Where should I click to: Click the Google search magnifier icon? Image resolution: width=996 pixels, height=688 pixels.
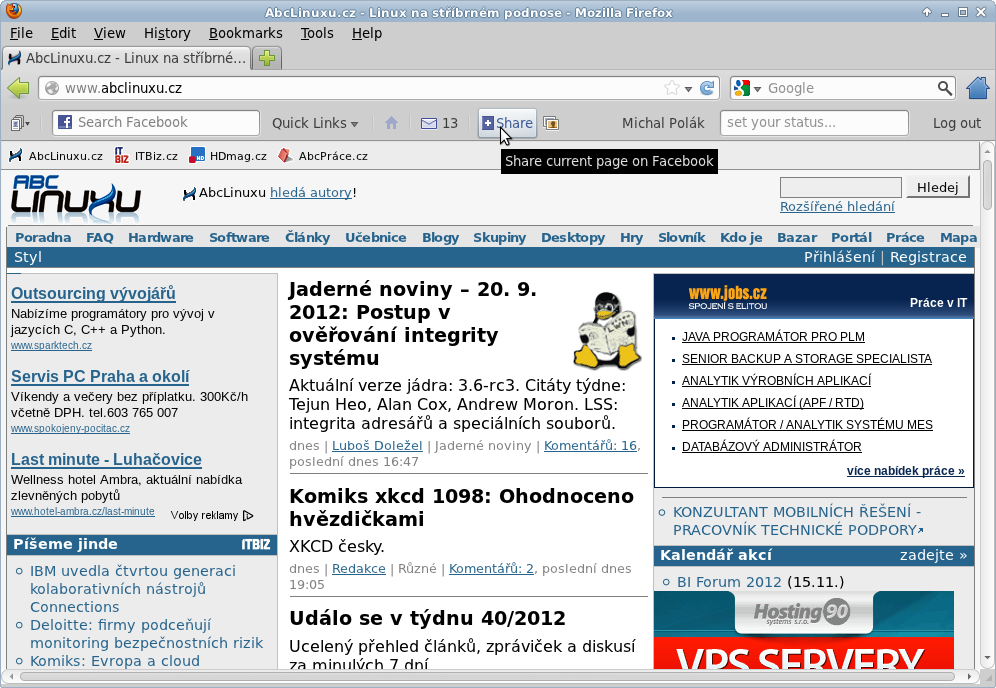pos(945,88)
